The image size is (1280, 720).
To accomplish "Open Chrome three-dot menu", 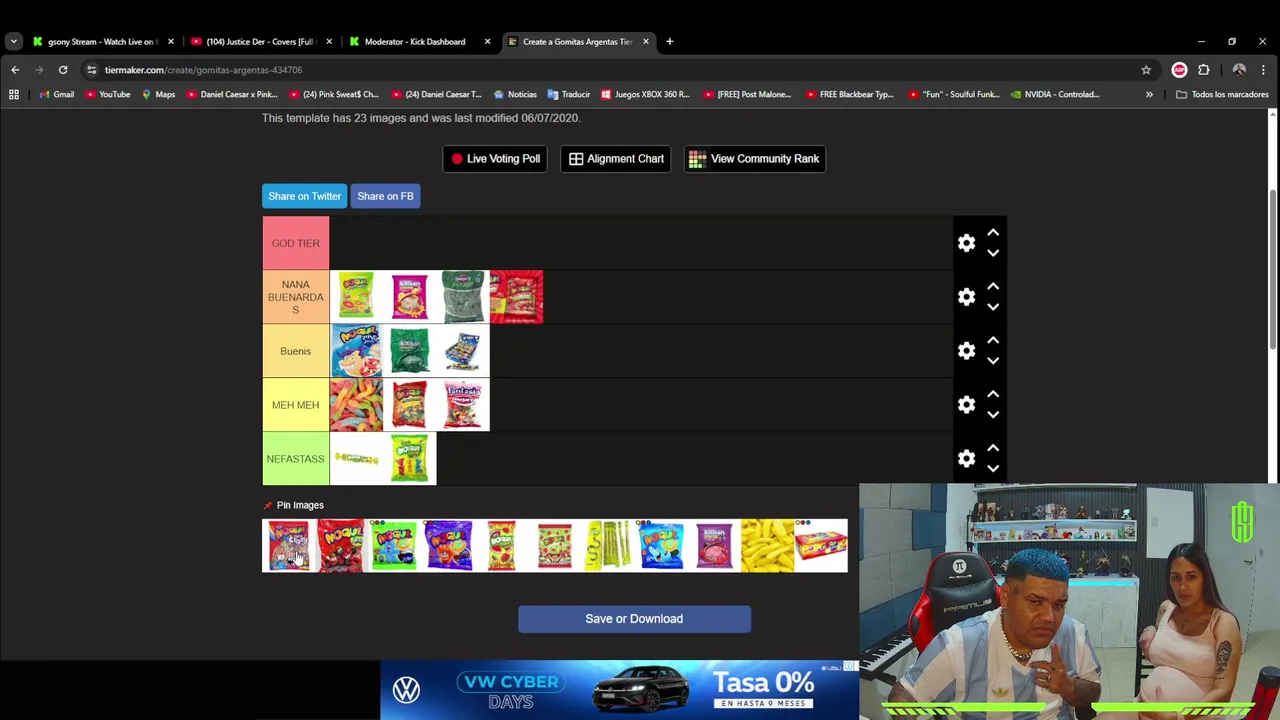I will coord(1264,70).
